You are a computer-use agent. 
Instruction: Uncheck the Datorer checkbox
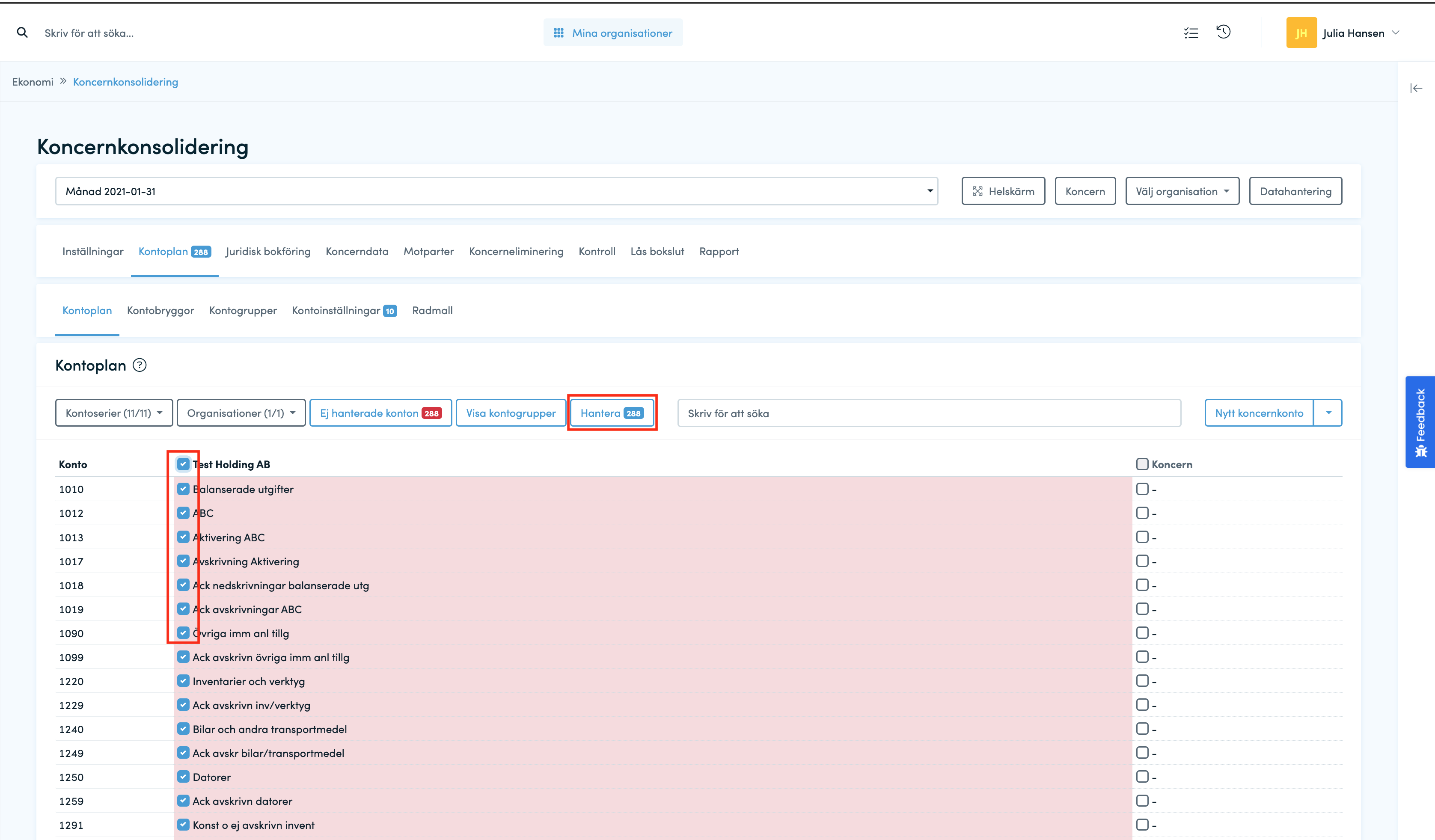[x=183, y=777]
